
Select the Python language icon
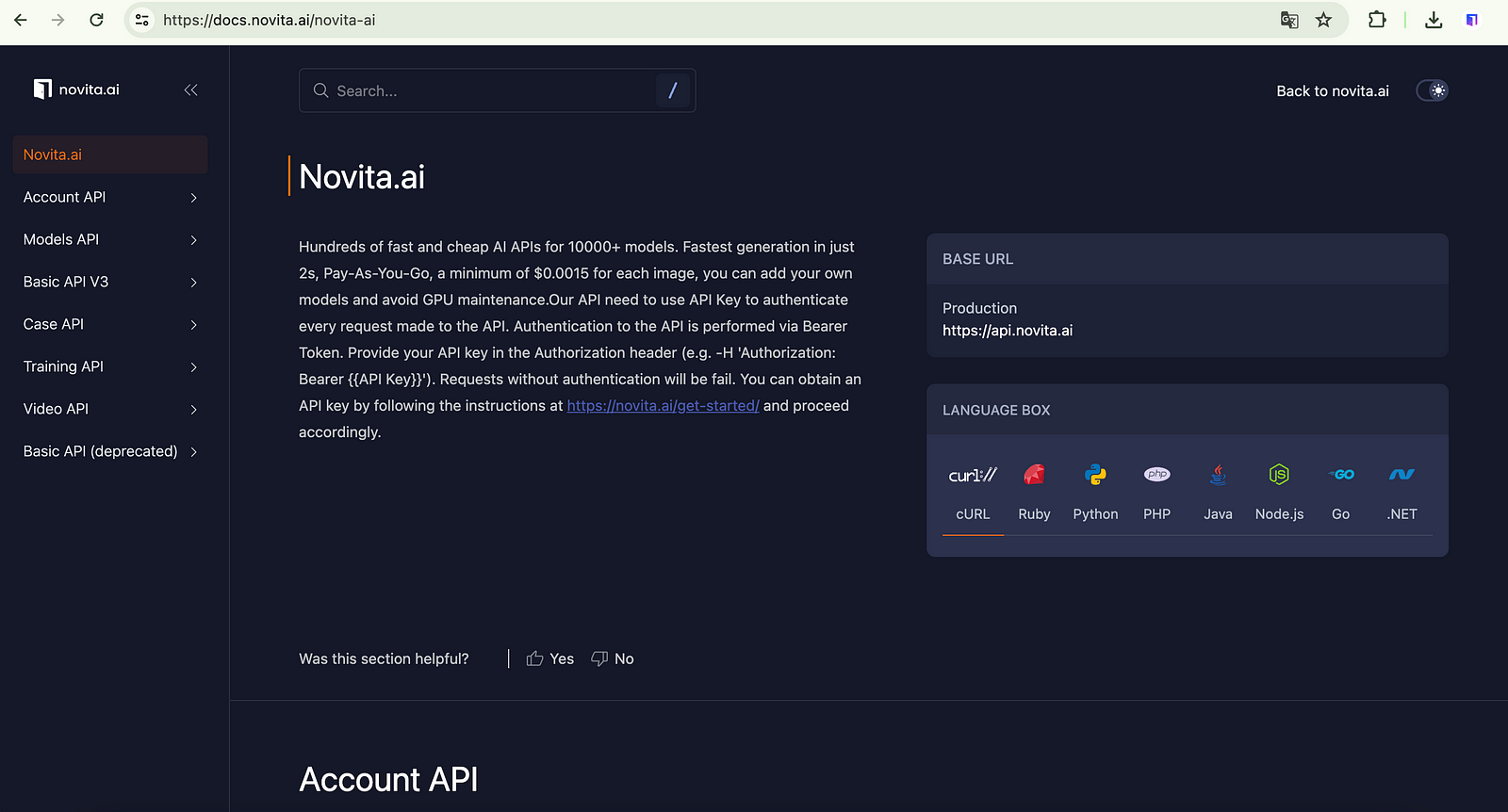point(1095,475)
